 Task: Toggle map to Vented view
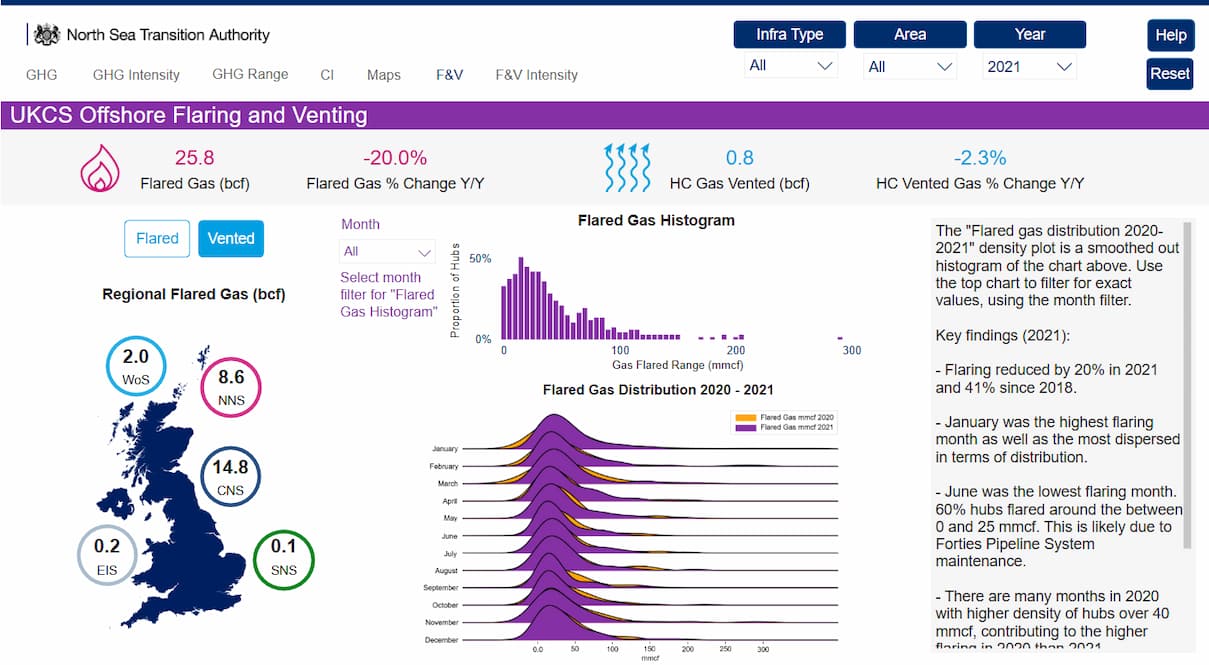231,239
